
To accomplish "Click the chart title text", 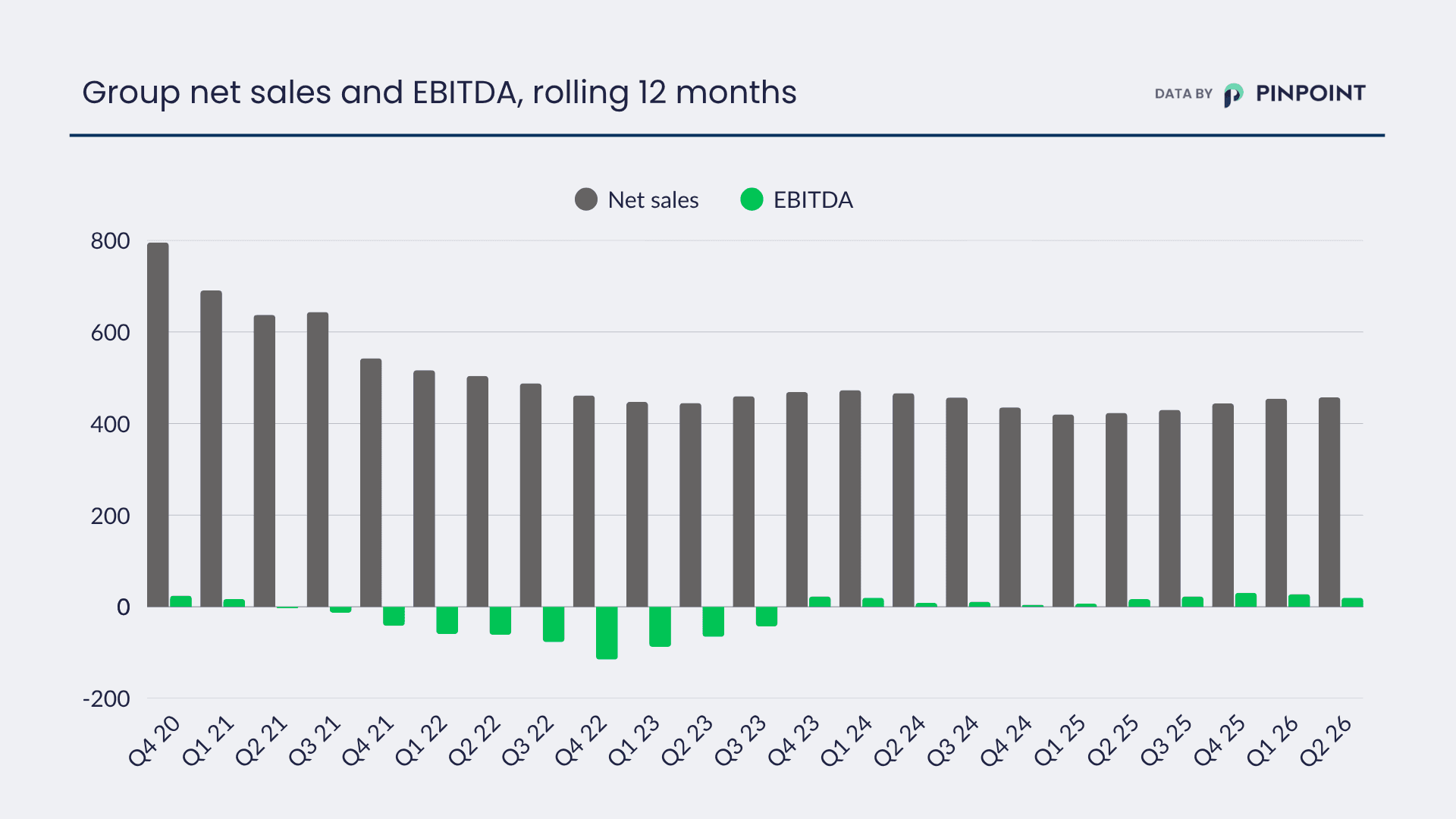I will coord(439,93).
